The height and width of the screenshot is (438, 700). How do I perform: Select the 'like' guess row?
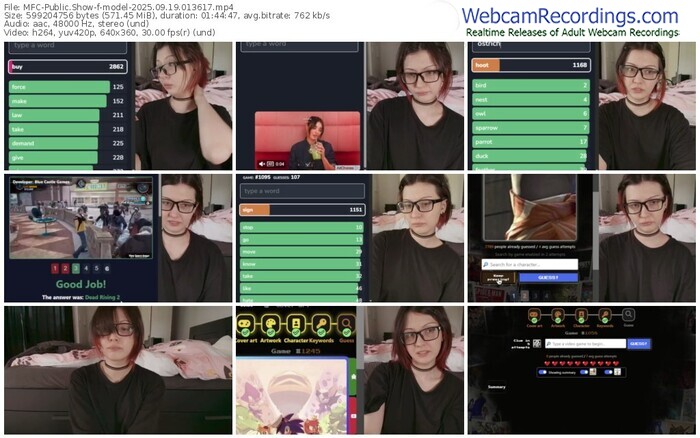pyautogui.click(x=302, y=288)
